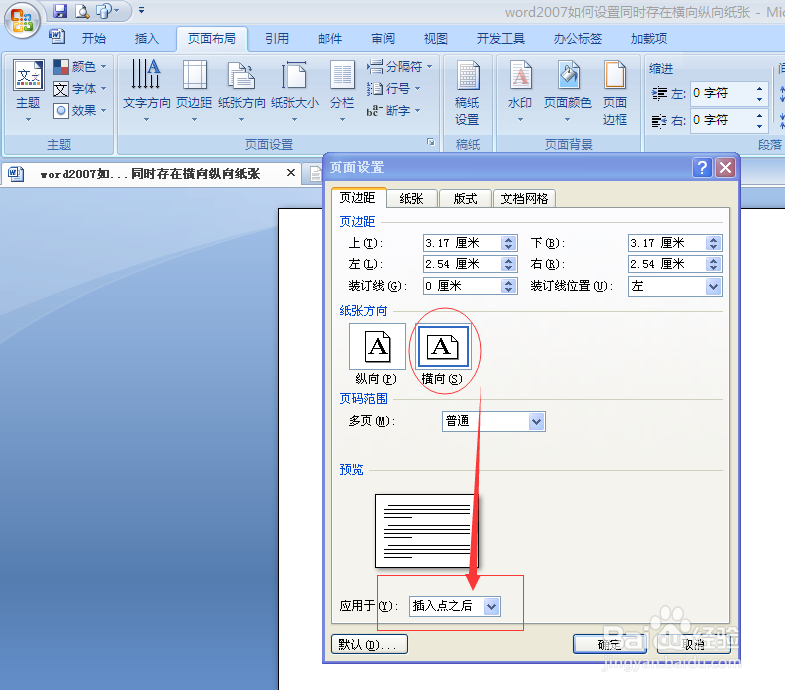Open Columns (分栏) options
This screenshot has height=690, width=785.
coord(342,91)
